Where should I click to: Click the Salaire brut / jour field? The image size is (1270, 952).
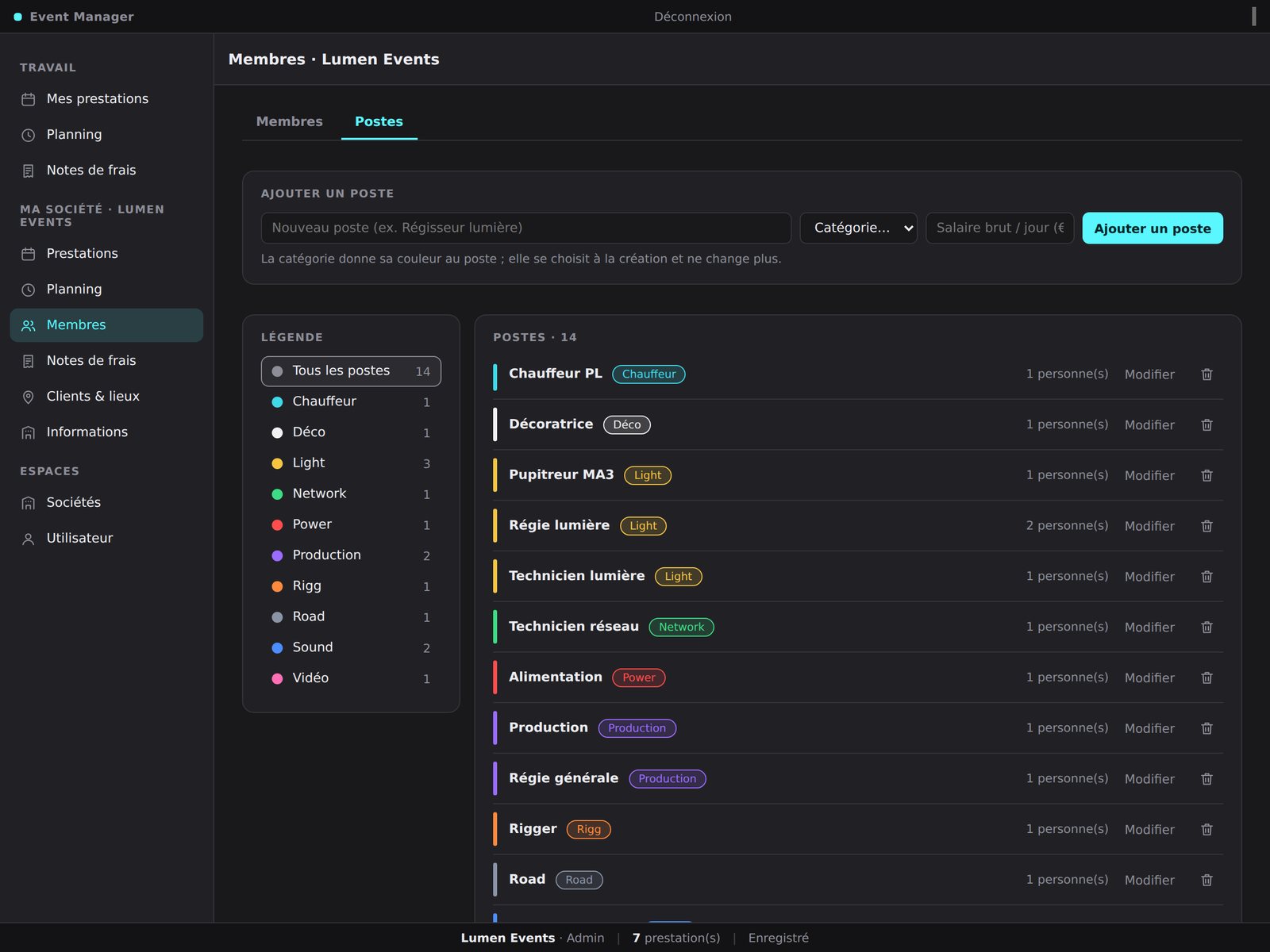coord(999,228)
